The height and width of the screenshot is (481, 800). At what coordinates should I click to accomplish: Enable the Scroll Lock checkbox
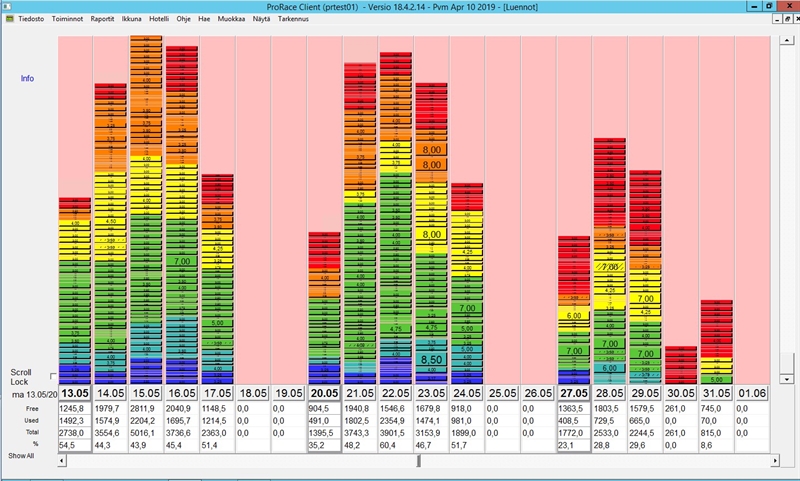pyautogui.click(x=52, y=376)
